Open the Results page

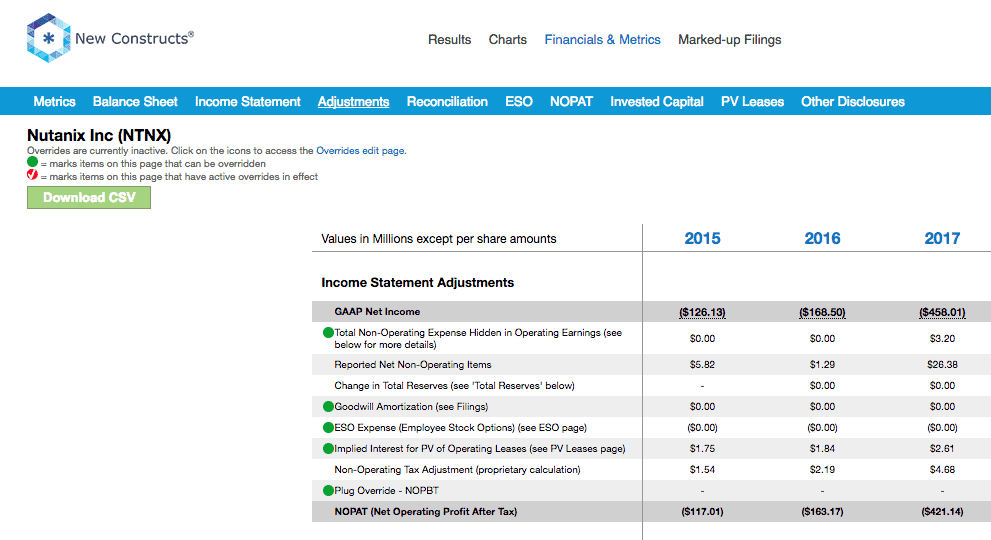coord(449,40)
